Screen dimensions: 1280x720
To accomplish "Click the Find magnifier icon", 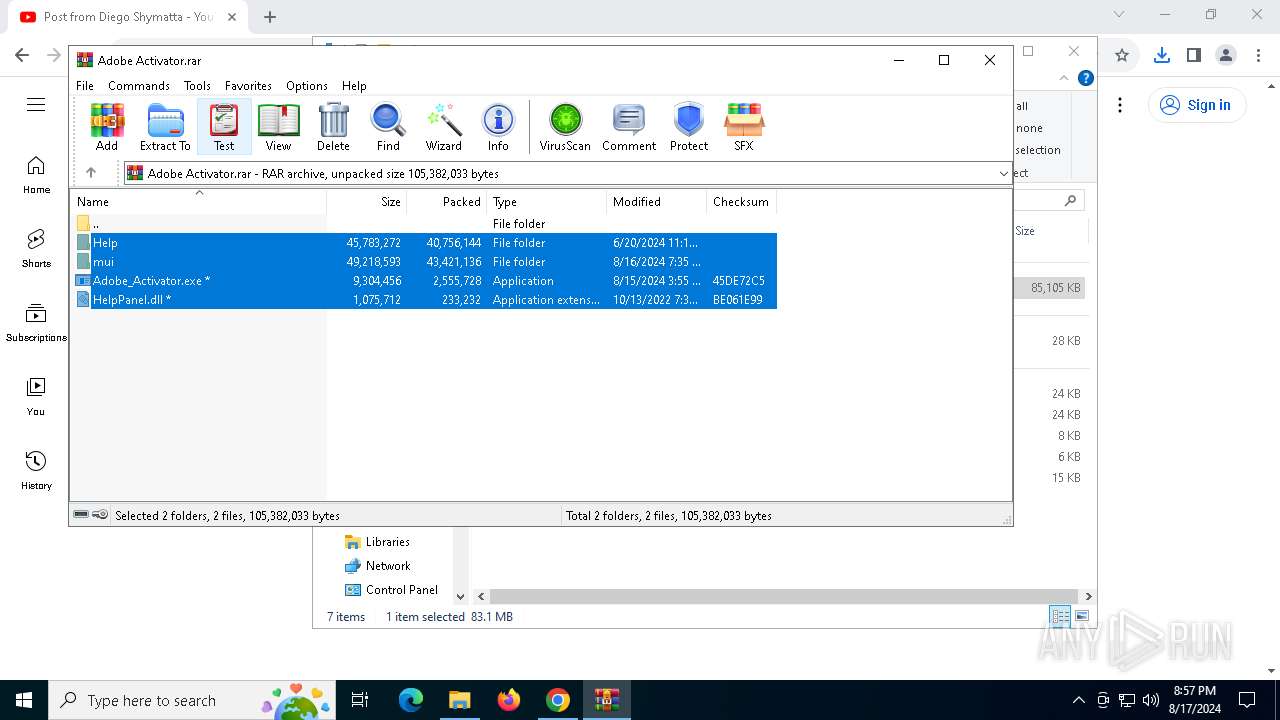I will click(x=388, y=127).
